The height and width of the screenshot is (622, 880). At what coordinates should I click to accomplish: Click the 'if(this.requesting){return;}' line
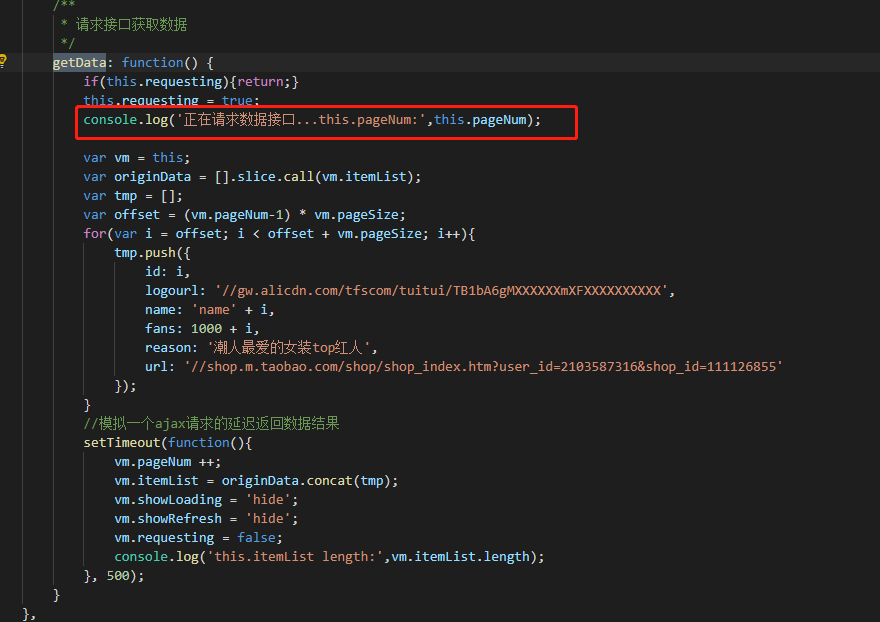pos(191,82)
